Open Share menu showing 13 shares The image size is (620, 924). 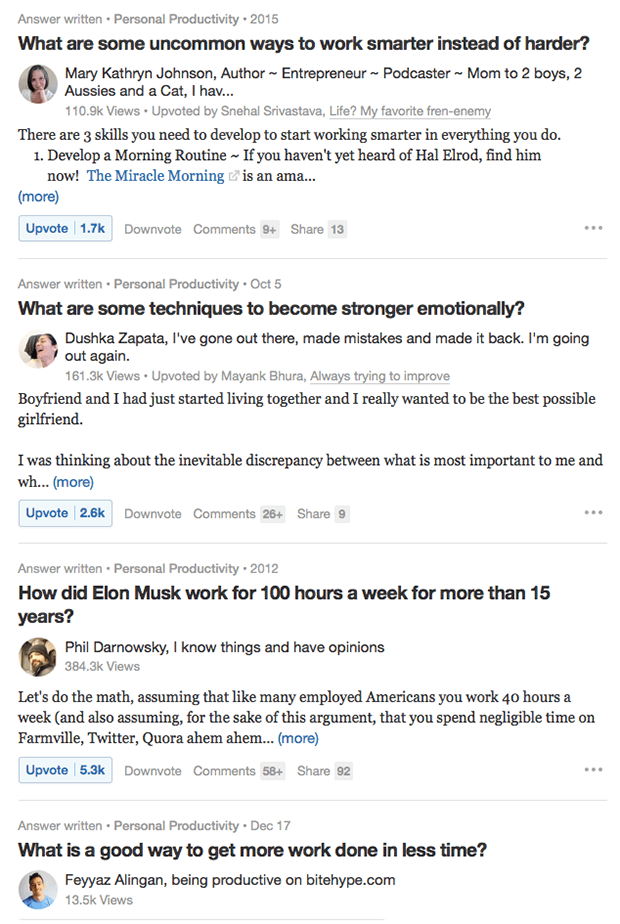[x=317, y=229]
